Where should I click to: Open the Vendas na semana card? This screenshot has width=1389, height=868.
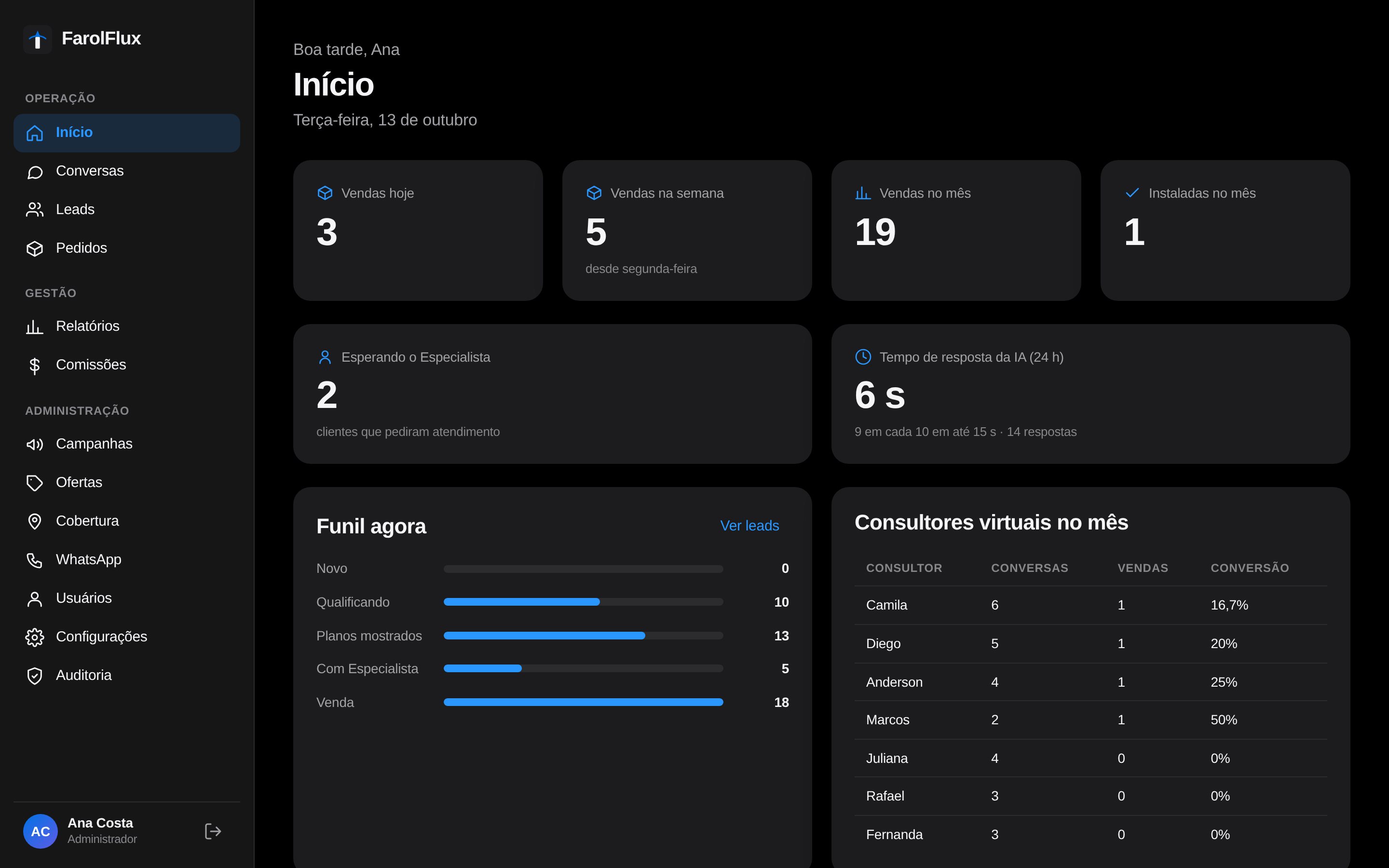[687, 230]
